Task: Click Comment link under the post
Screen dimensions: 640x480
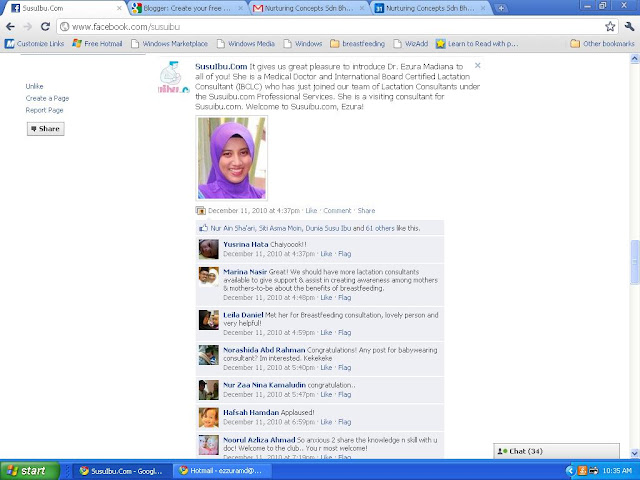Action: [337, 211]
